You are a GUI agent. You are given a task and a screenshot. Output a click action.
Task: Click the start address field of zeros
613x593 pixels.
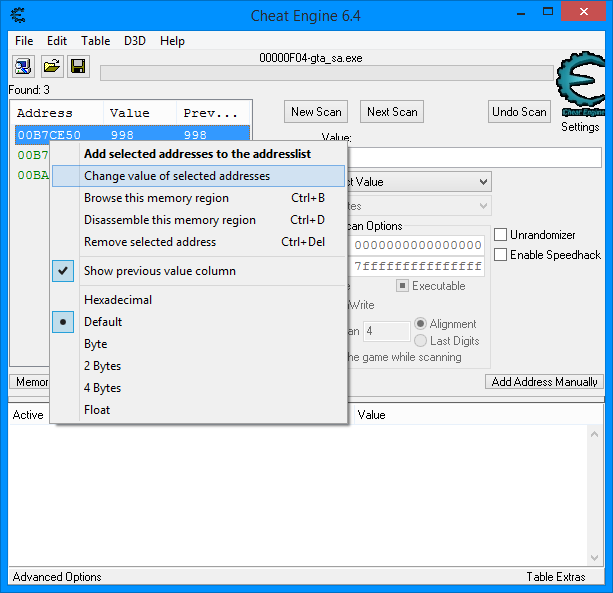click(x=418, y=245)
